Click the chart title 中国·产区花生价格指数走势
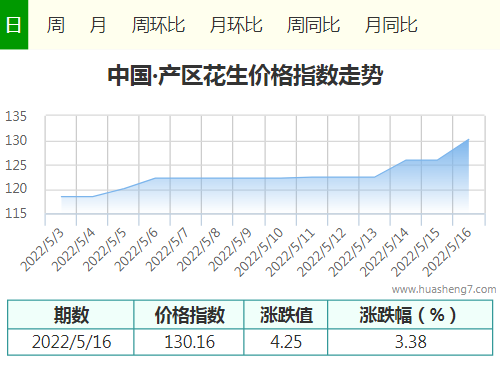The width and height of the screenshot is (500, 365). (245, 75)
